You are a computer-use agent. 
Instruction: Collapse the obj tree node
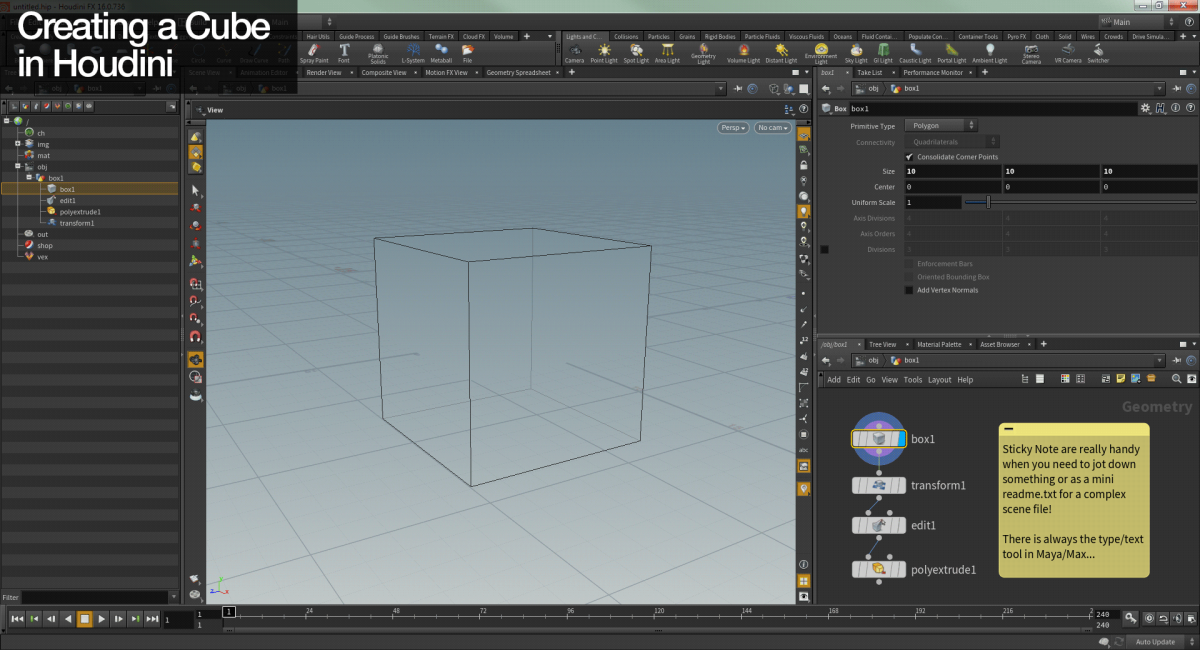[18, 167]
